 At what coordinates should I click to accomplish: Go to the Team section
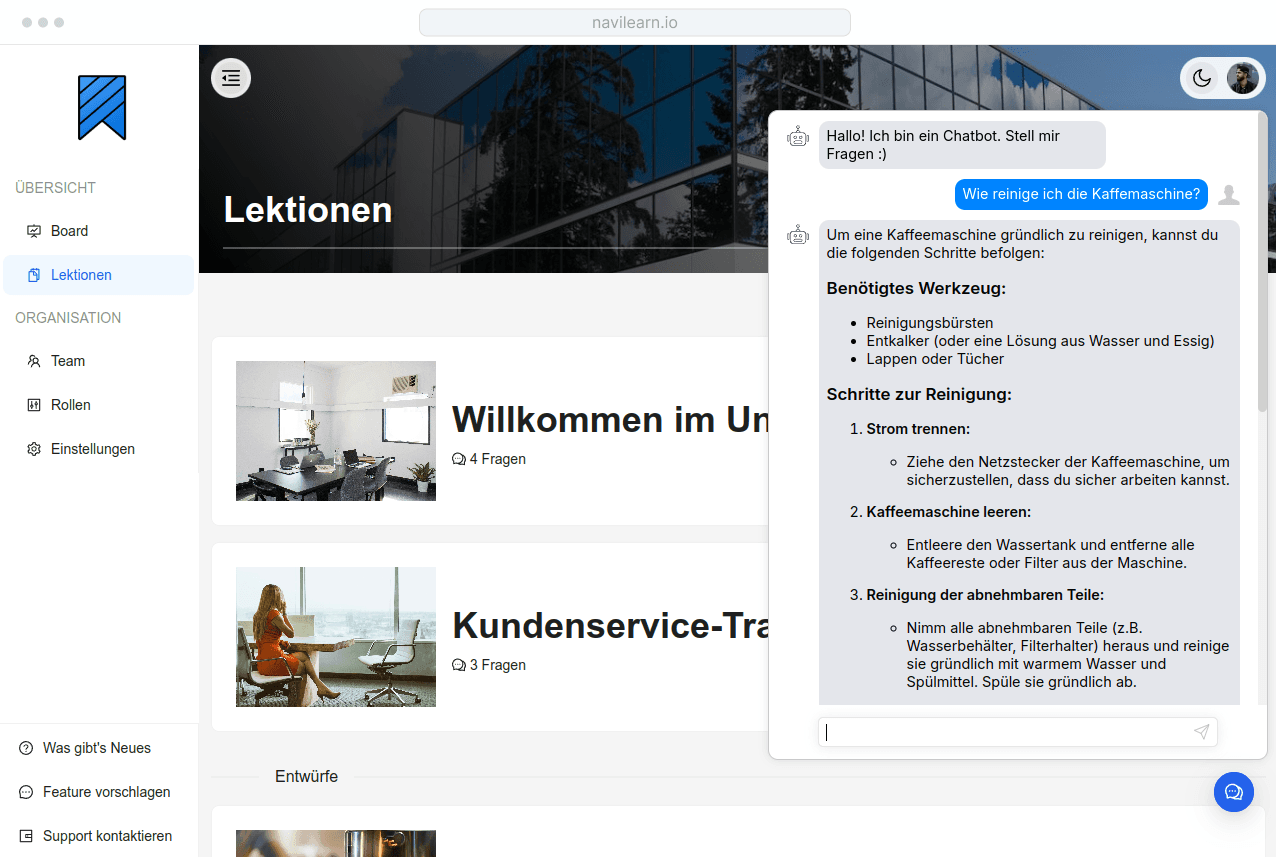pyautogui.click(x=68, y=361)
